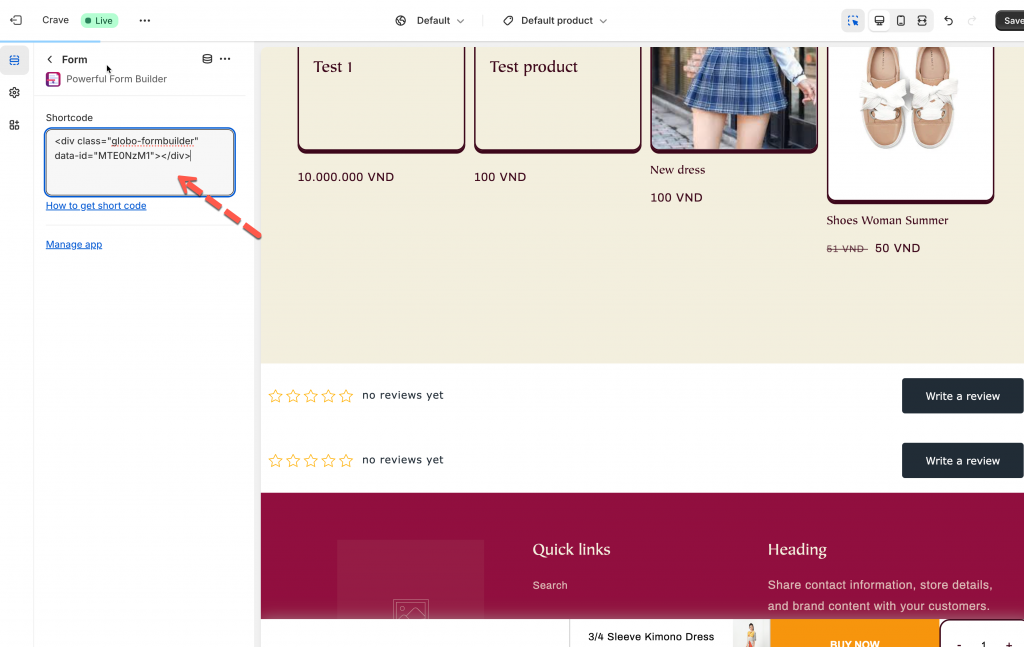1024x647 pixels.
Task: Open the Sections panel icon in sidebar
Action: click(14, 60)
